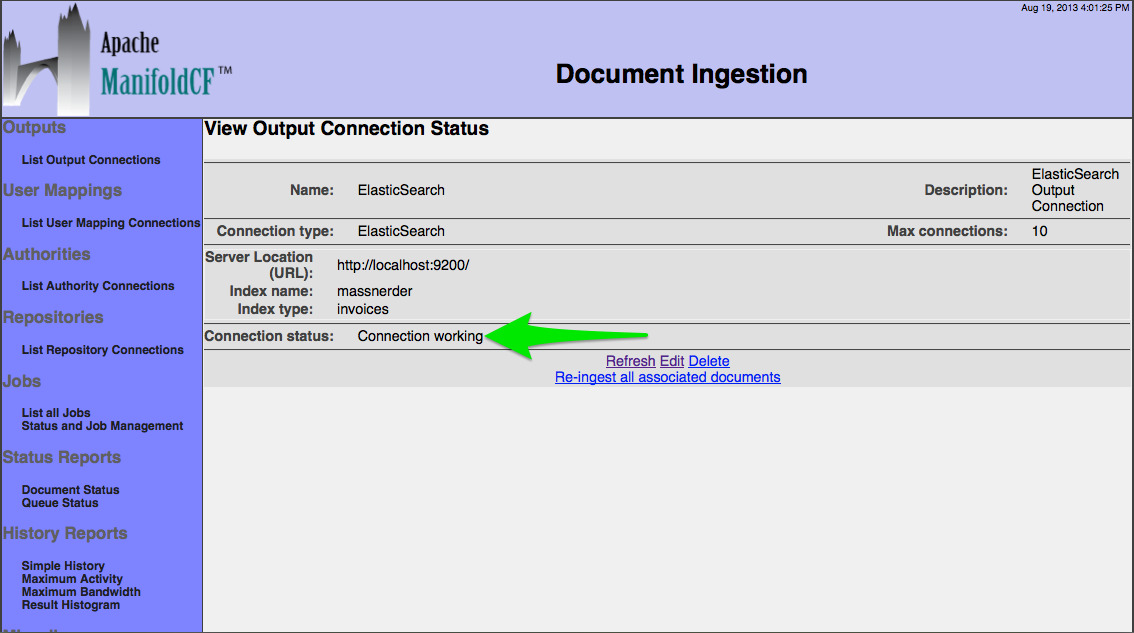Click the Outputs section heading

coord(34,127)
